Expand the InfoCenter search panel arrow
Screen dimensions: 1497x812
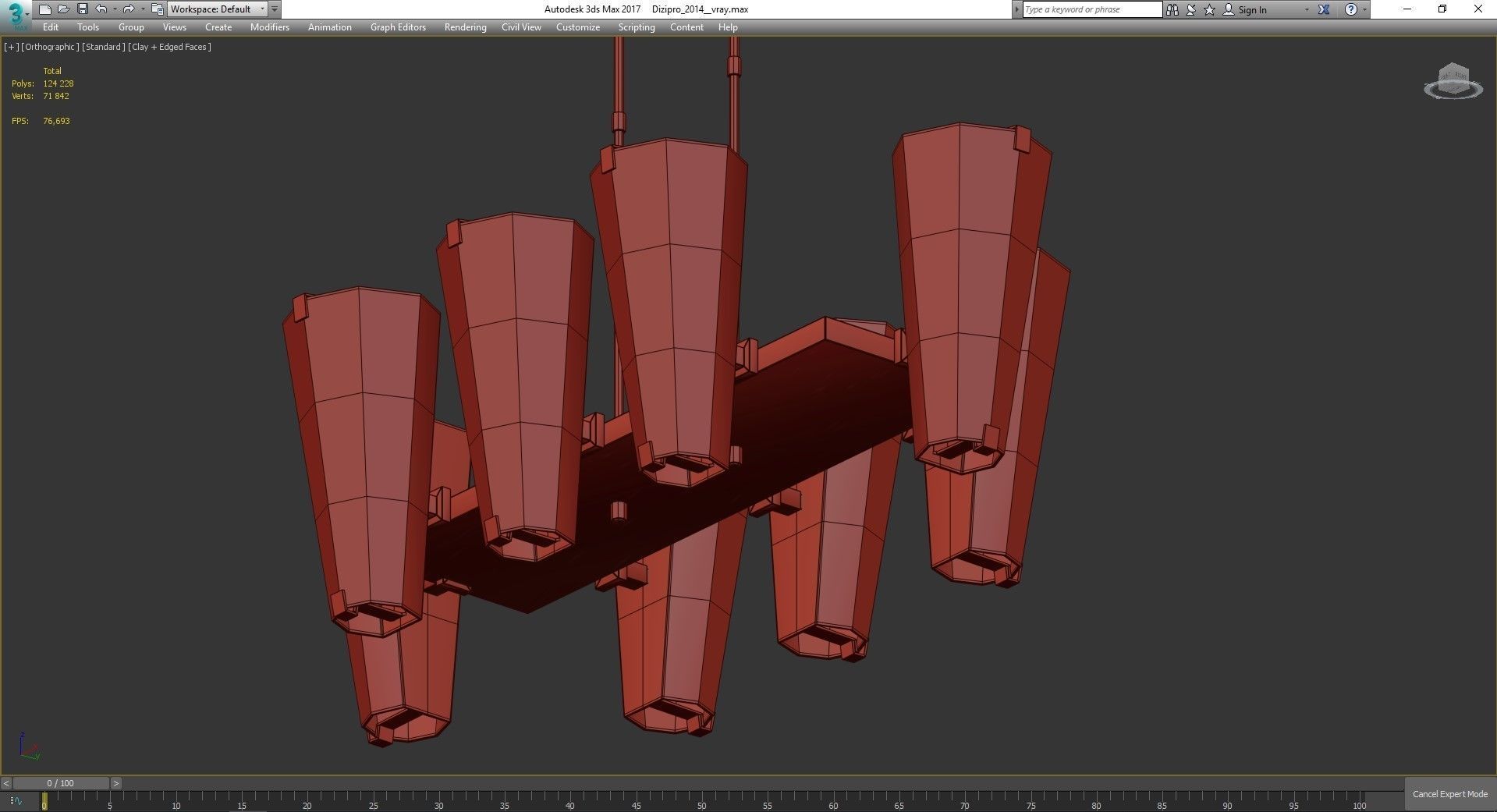[x=1016, y=9]
